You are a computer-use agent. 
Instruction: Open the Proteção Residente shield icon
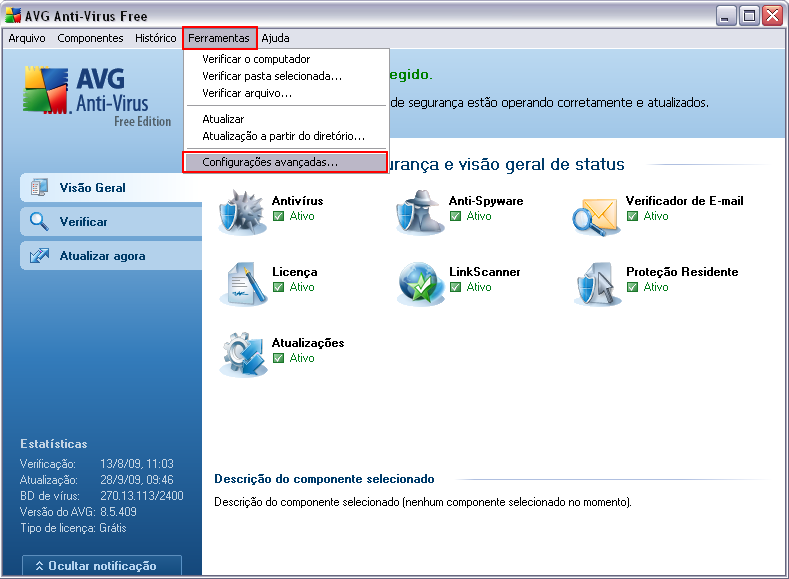(598, 284)
